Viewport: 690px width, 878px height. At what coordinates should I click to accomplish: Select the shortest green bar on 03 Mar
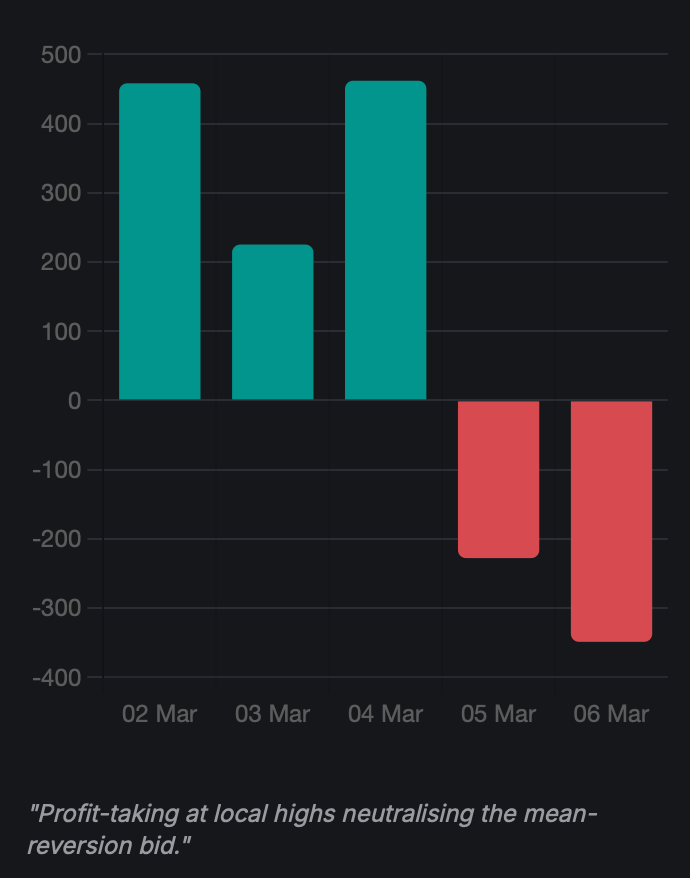coord(273,322)
